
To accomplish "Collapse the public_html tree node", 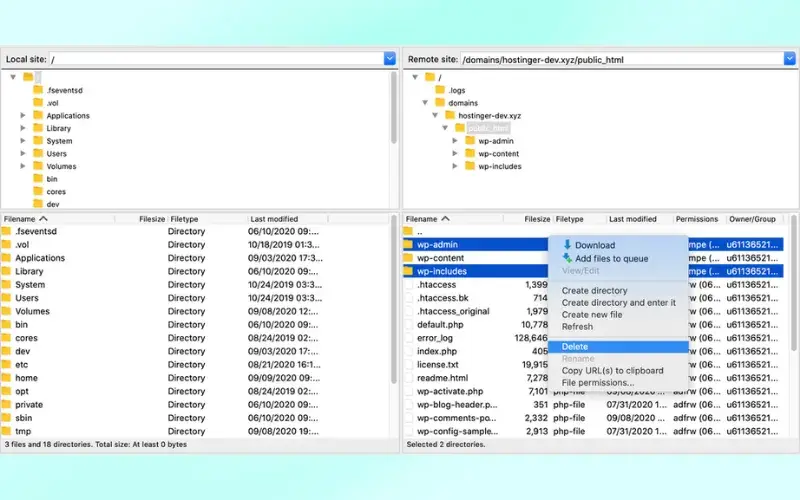I will (445, 128).
